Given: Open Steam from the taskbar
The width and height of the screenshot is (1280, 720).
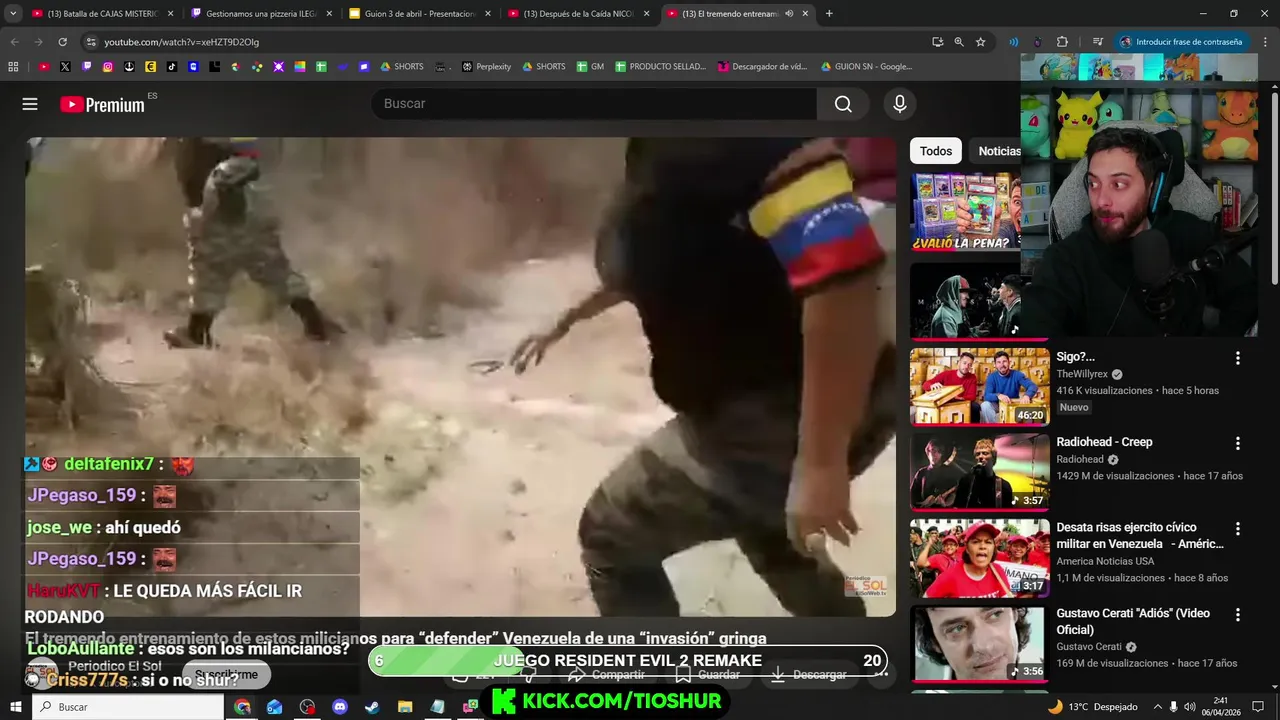Looking at the screenshot, I should [x=372, y=707].
